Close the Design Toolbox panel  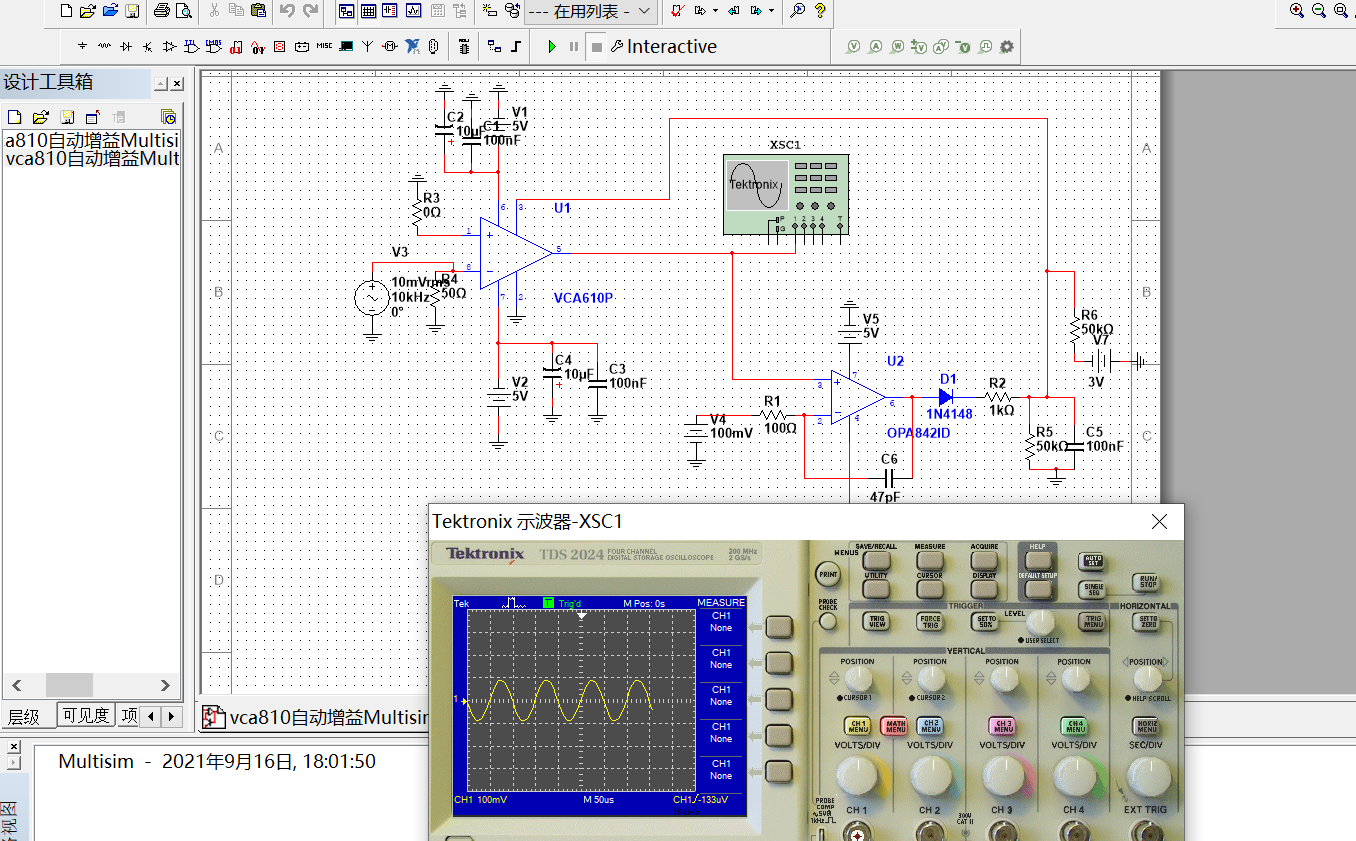pos(177,84)
